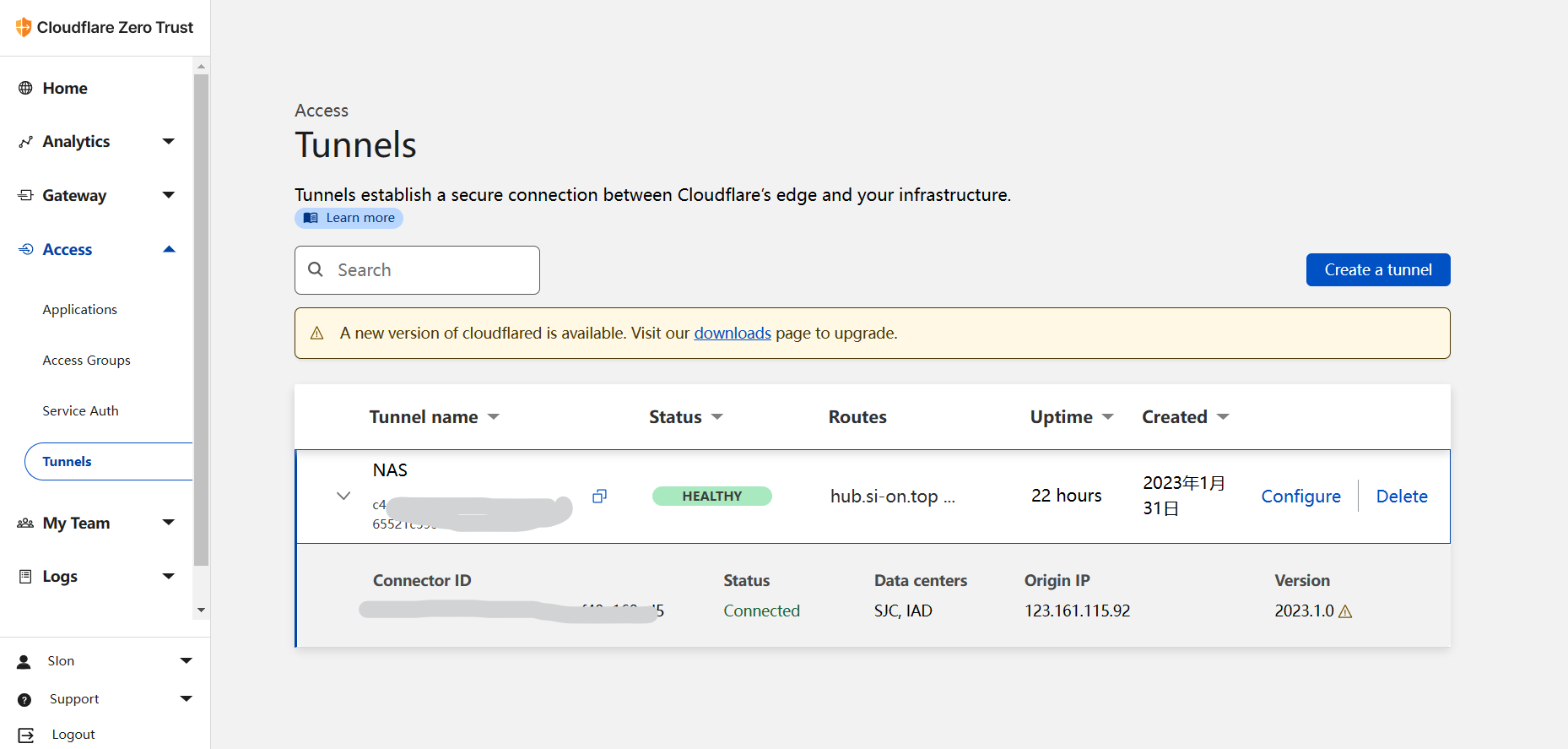
Task: Click the Home globe icon
Action: [x=25, y=88]
